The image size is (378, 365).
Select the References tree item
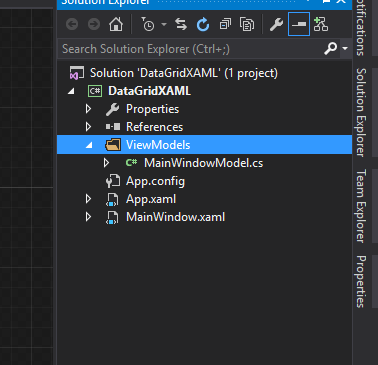tap(154, 127)
